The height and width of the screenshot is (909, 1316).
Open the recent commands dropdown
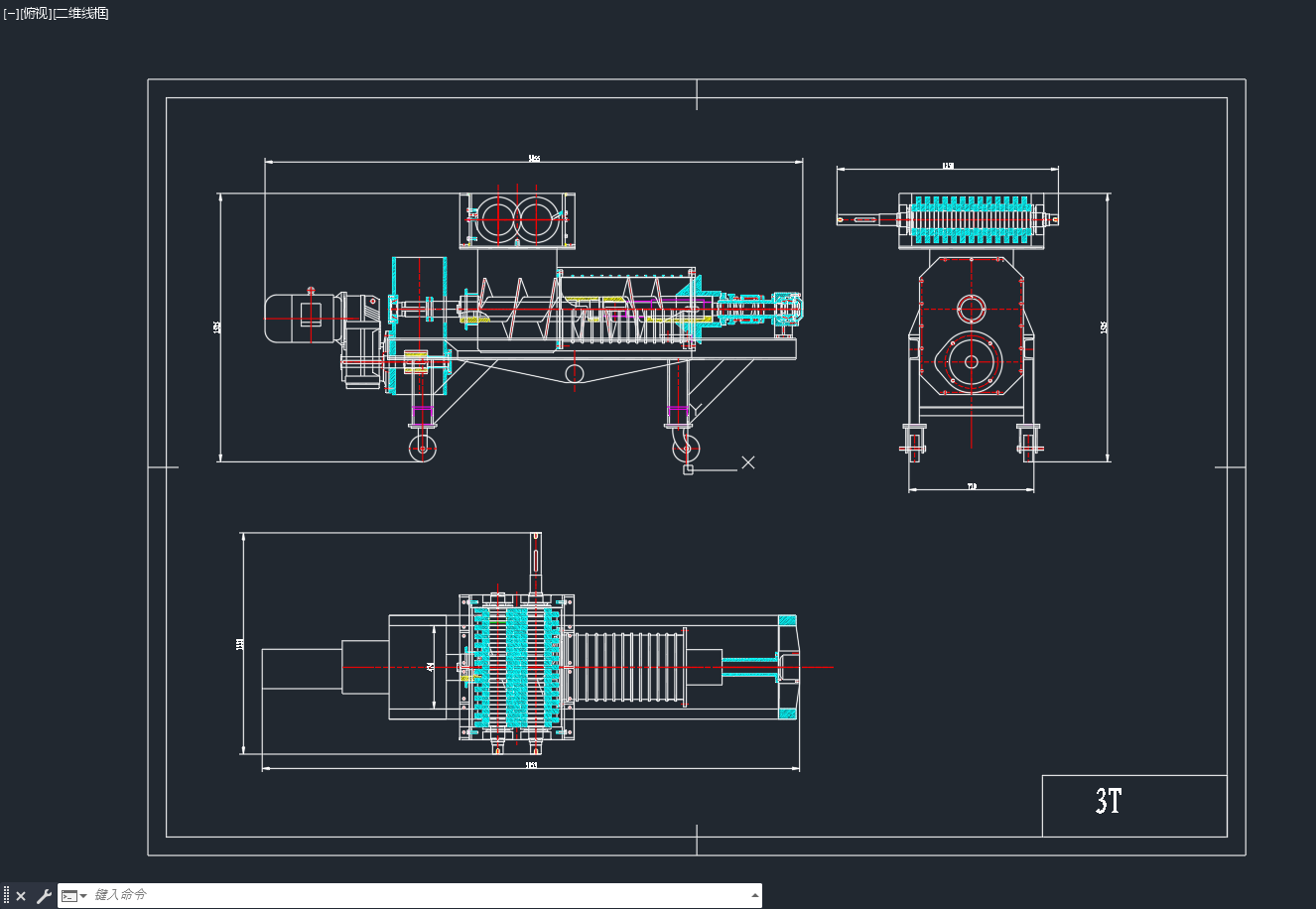point(74,896)
